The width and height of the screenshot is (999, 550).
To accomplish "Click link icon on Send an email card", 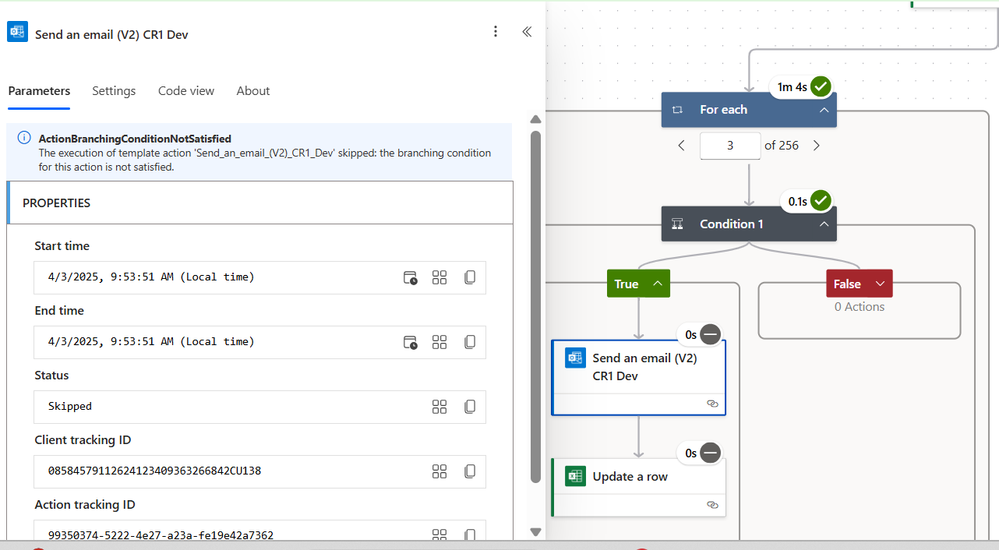I will coord(712,403).
